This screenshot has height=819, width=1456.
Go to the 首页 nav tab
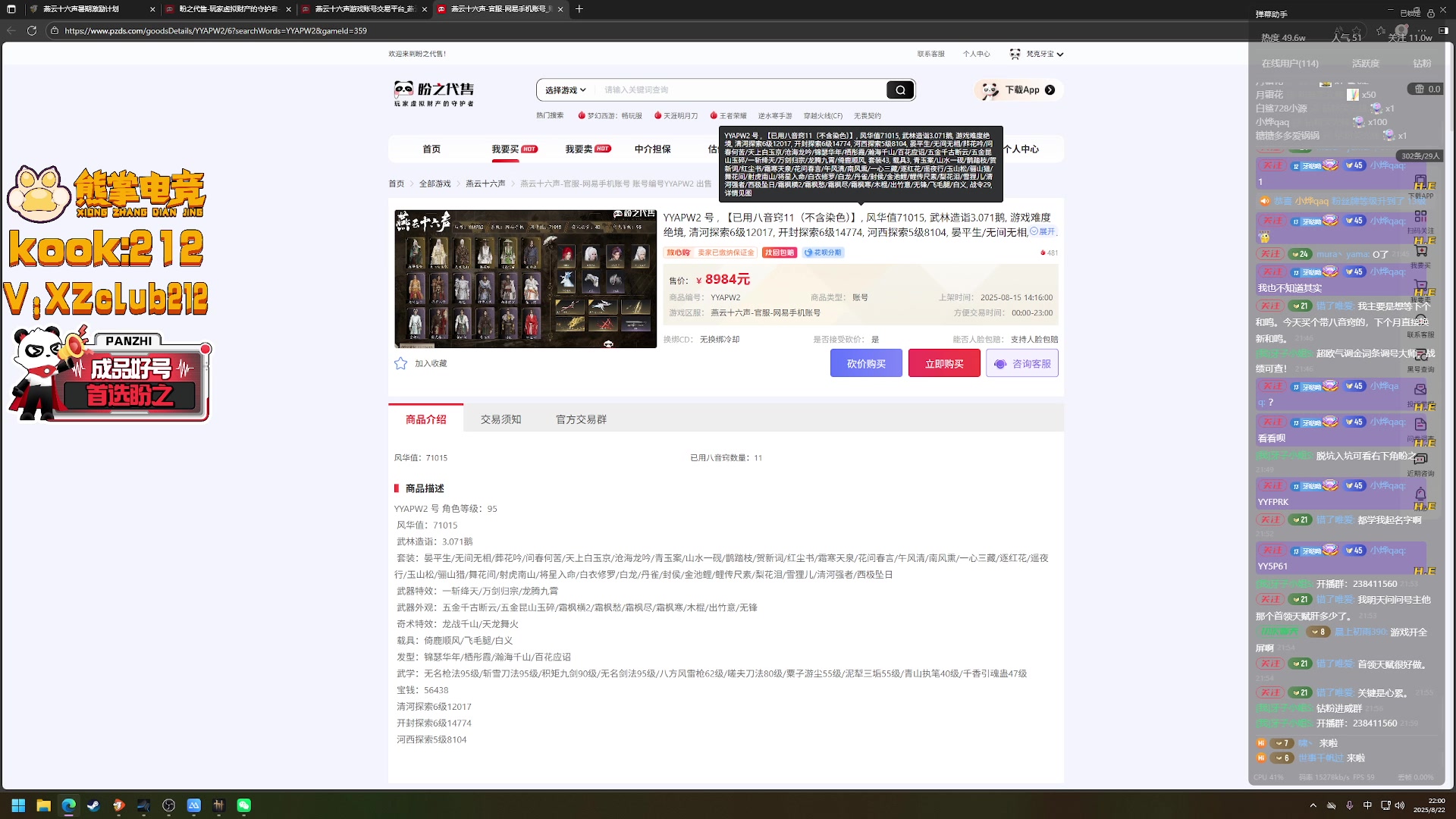tap(431, 149)
